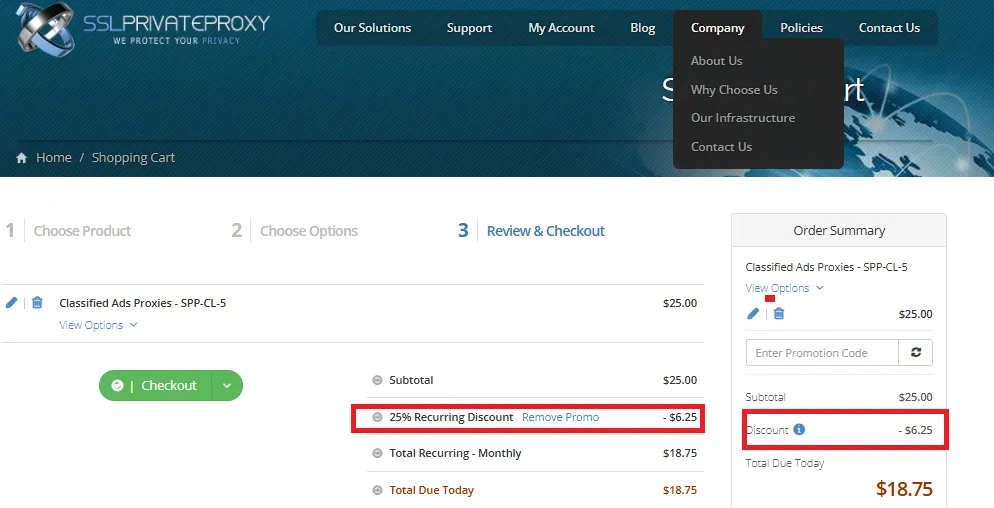
Task: Click the Total Recurring - Monthly label
Action: 455,453
